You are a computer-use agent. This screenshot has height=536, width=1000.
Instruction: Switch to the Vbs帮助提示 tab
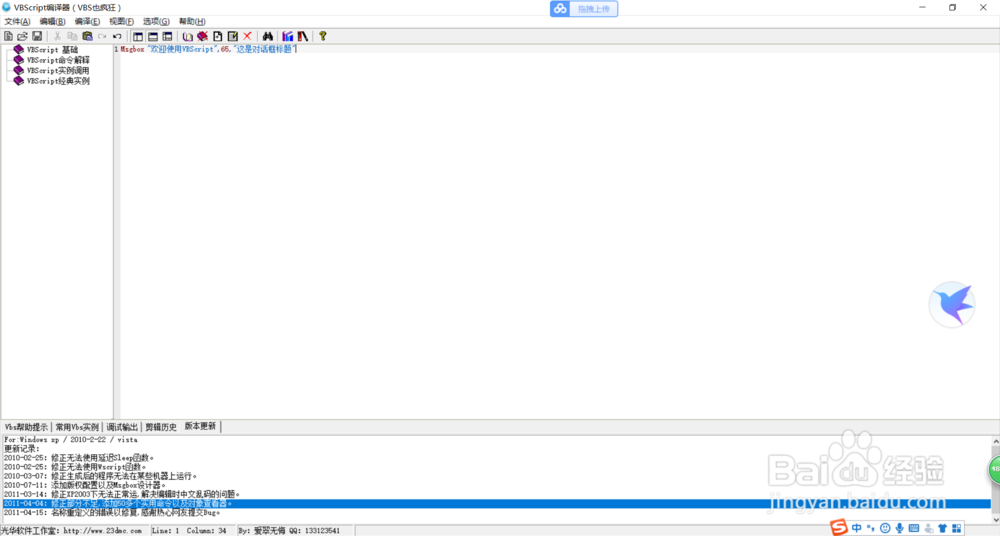pyautogui.click(x=26, y=427)
